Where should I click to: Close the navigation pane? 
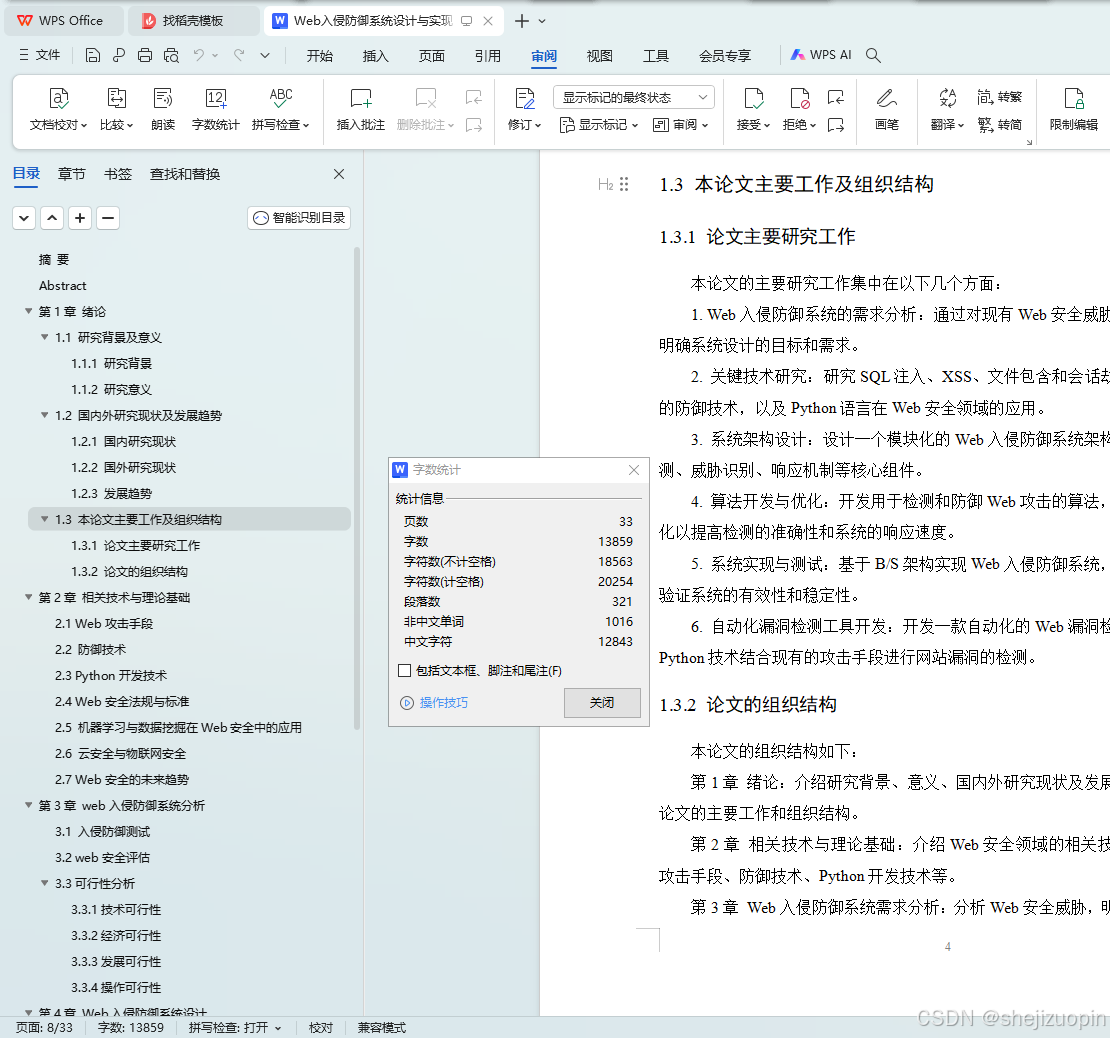pyautogui.click(x=339, y=174)
